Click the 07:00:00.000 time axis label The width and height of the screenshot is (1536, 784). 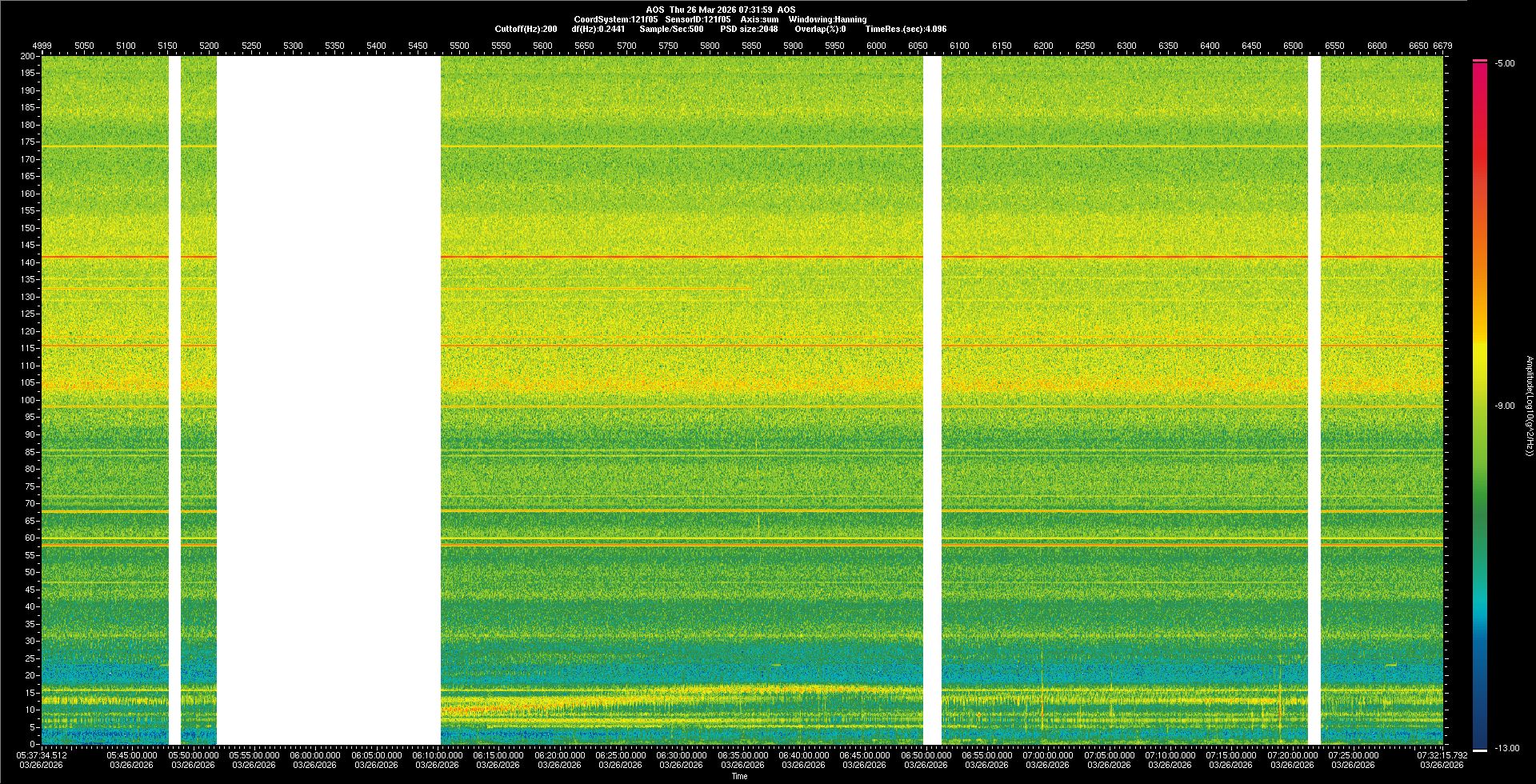(x=1047, y=755)
